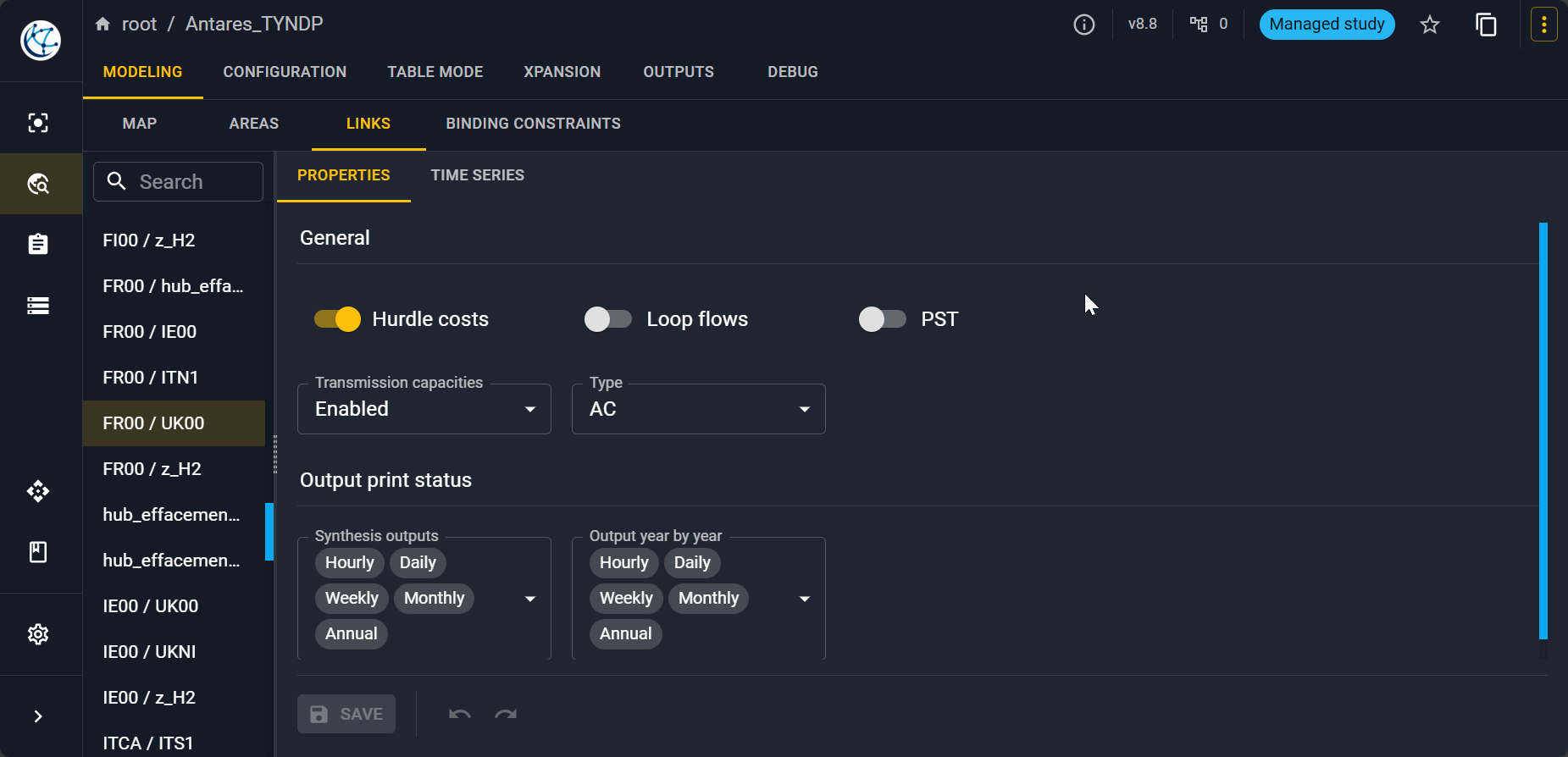Viewport: 1568px width, 757px height.
Task: Open the documentation book icon in sidebar
Action: (38, 552)
